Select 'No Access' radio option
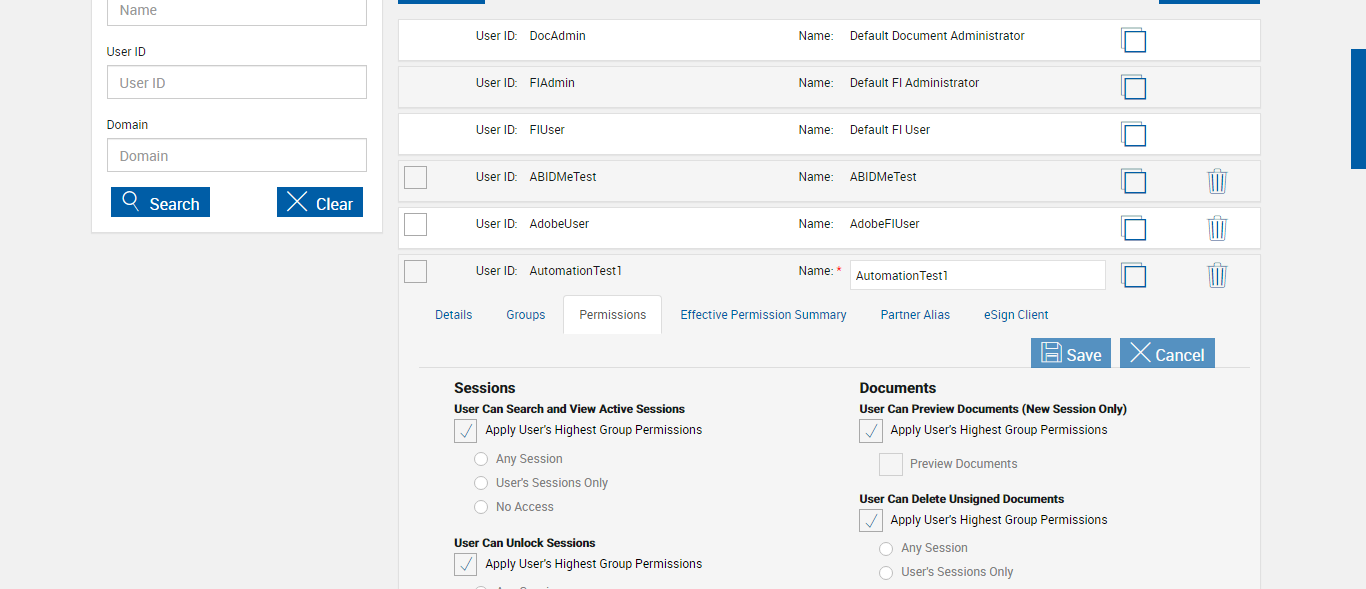 (481, 507)
